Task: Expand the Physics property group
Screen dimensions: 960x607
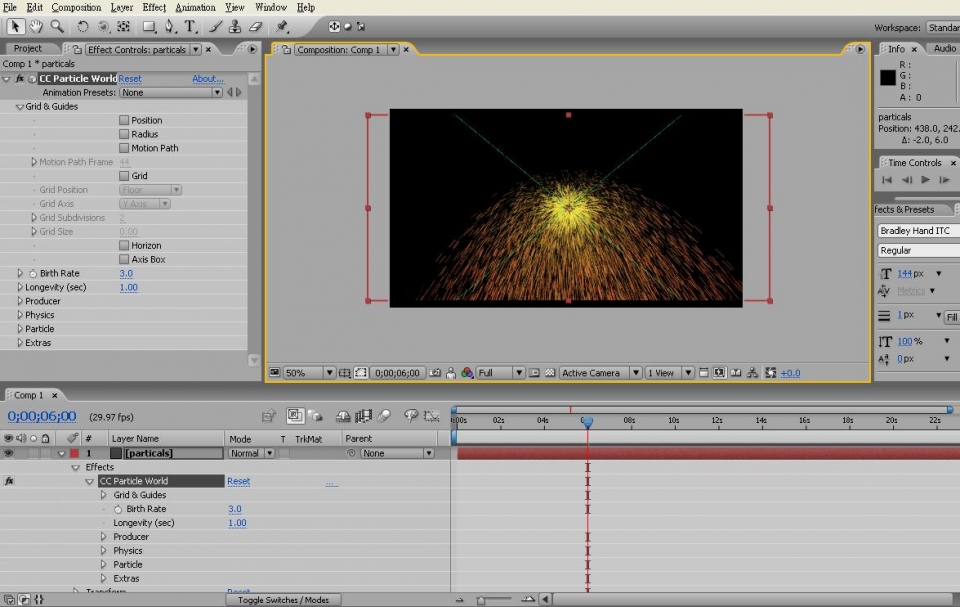Action: coord(20,315)
